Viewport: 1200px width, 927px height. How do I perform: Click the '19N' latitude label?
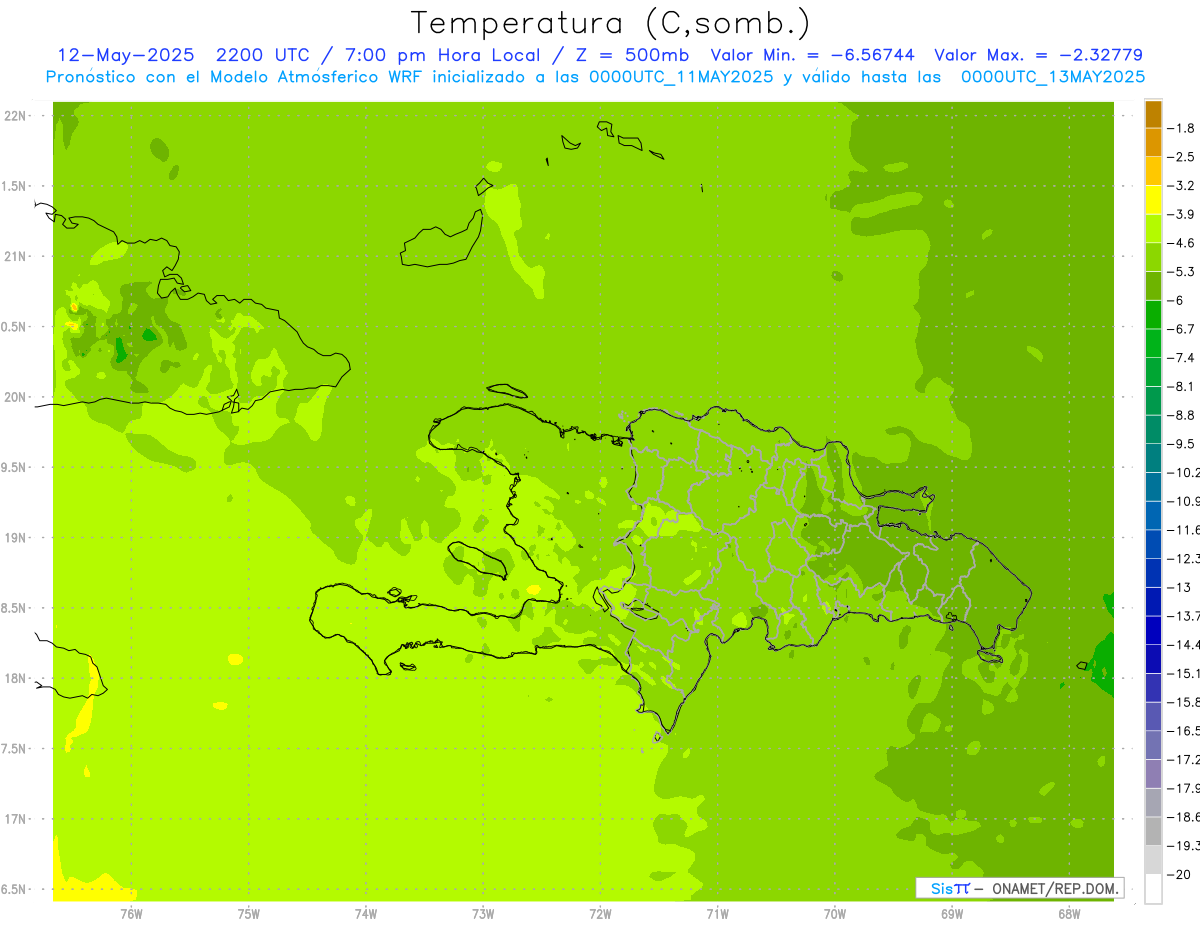tap(16, 538)
